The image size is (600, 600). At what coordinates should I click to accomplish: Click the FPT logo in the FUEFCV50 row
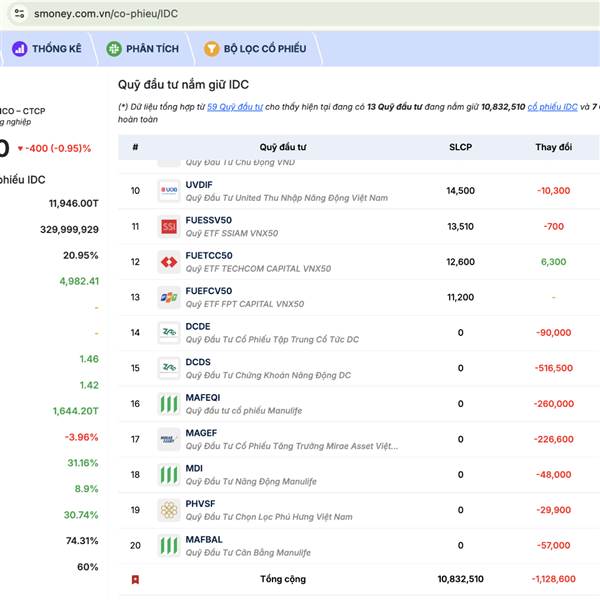pyautogui.click(x=169, y=297)
